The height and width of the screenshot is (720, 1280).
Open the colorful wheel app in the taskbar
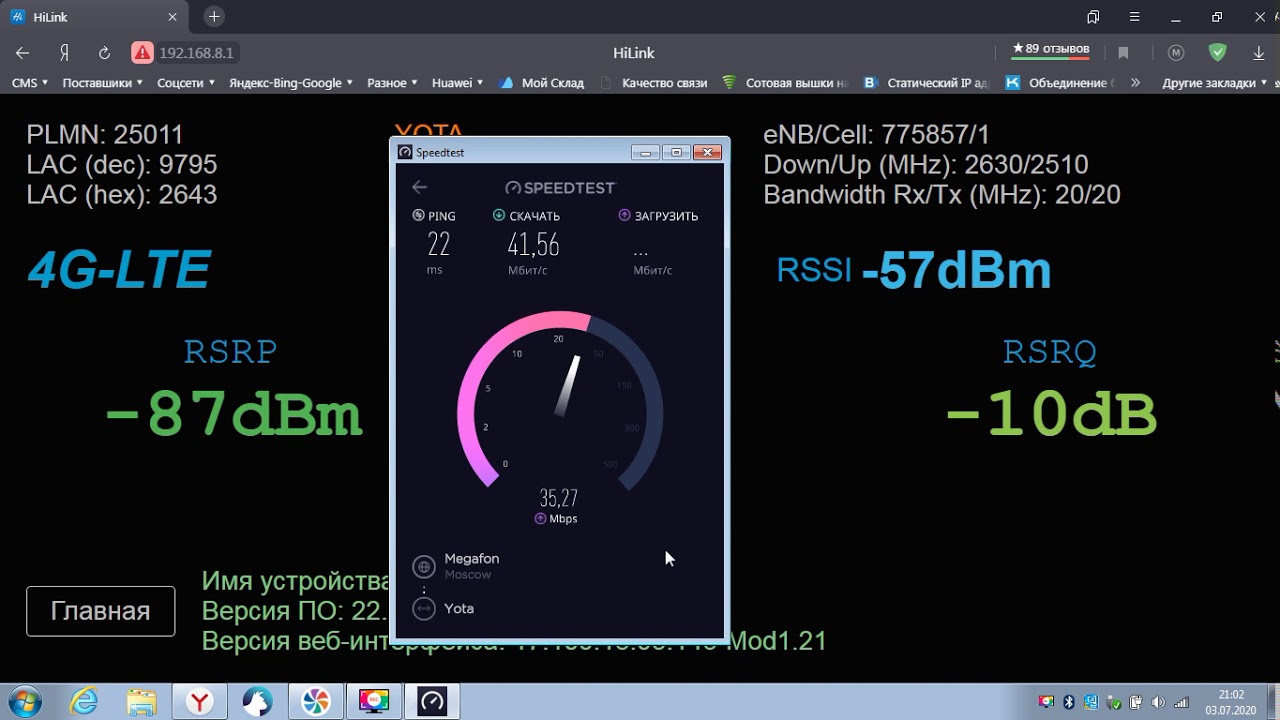pos(316,701)
